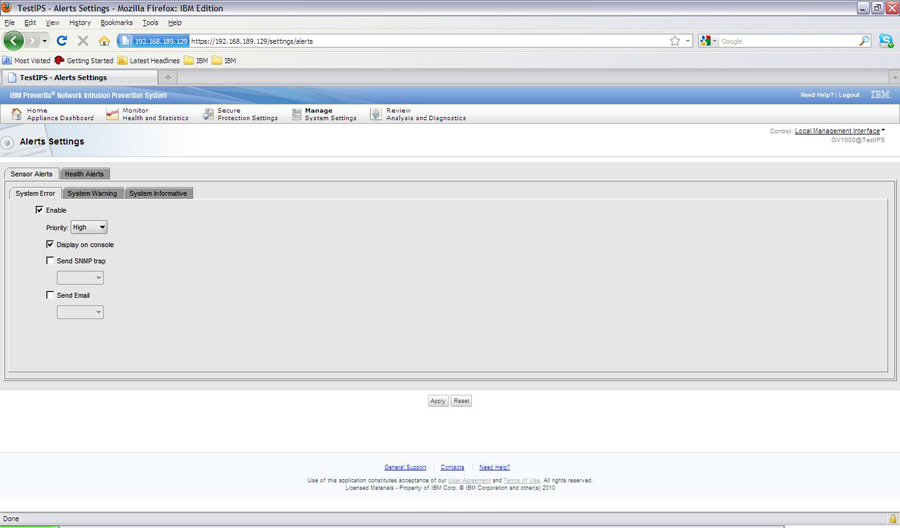Select the TestIPS - Alerts Settings browser tab

coord(79,77)
